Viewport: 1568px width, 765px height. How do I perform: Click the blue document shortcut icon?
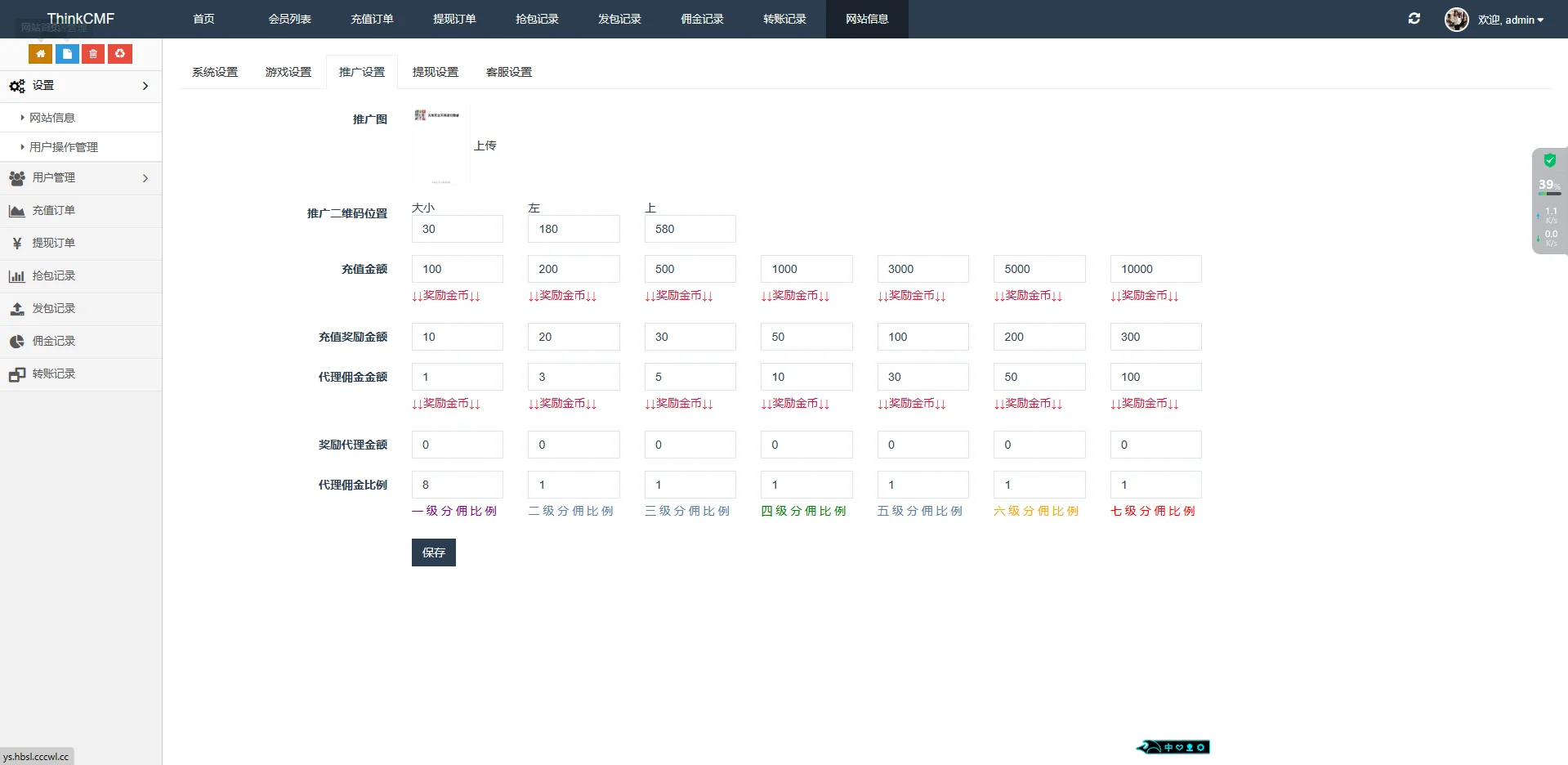coord(67,54)
